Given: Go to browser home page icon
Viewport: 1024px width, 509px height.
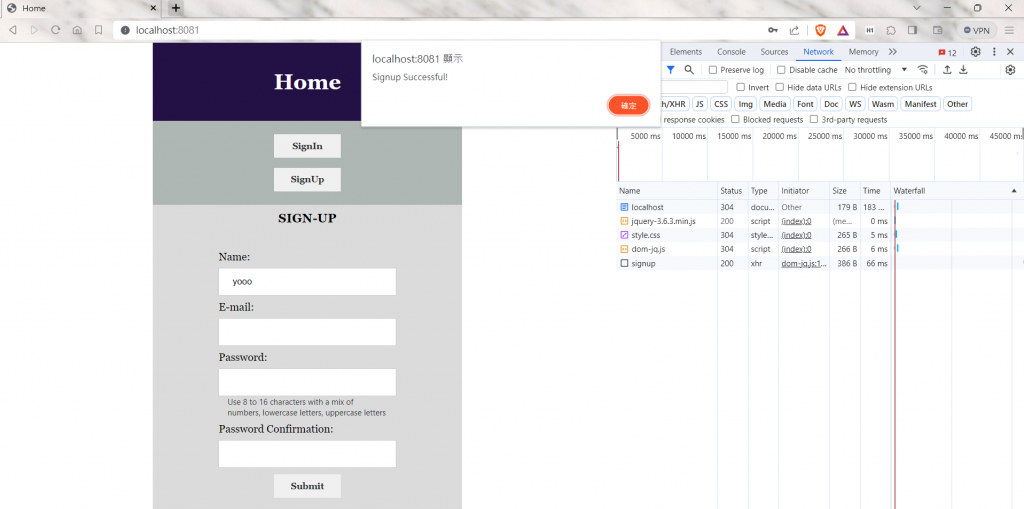Looking at the screenshot, I should 77,30.
